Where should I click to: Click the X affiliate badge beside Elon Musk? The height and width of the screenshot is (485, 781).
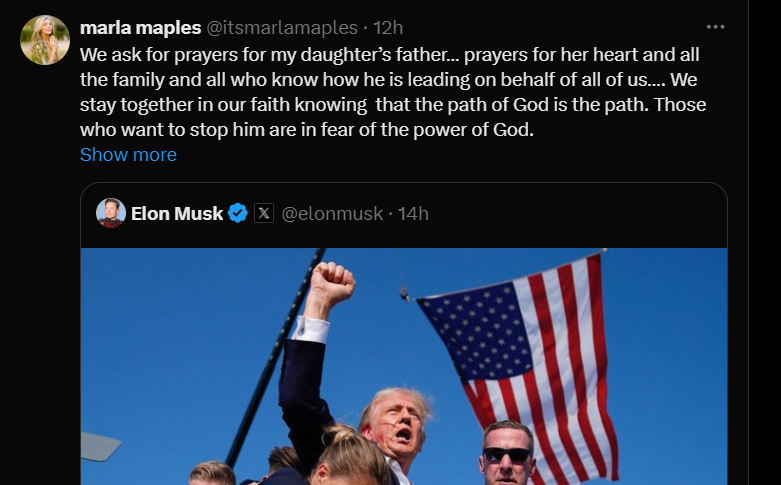tap(263, 213)
